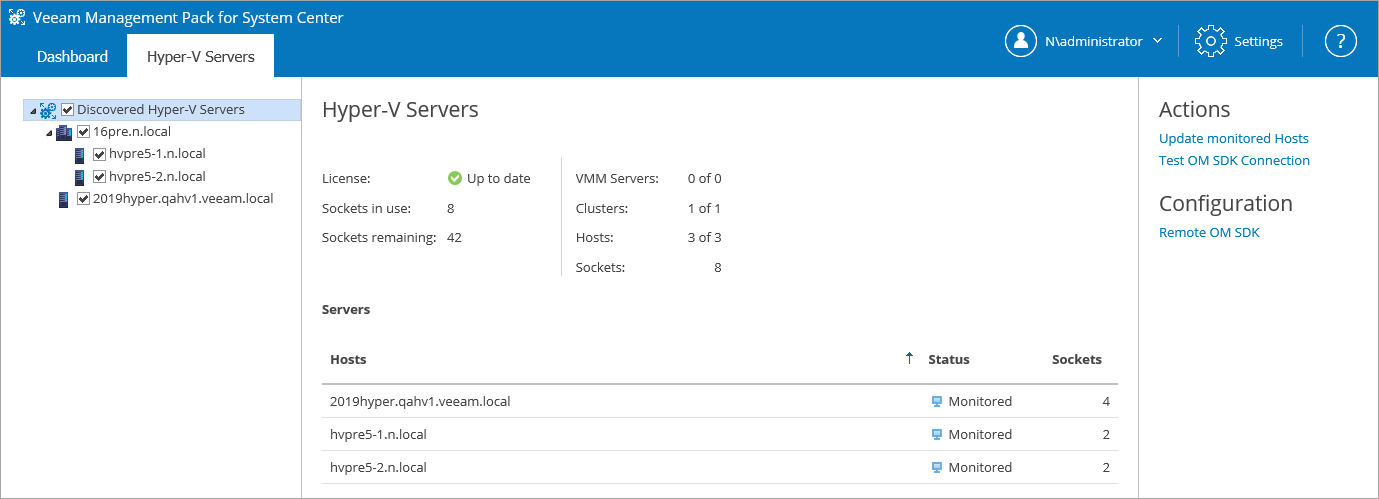Image resolution: width=1379 pixels, height=499 pixels.
Task: Open the Settings gear icon
Action: (x=1211, y=41)
